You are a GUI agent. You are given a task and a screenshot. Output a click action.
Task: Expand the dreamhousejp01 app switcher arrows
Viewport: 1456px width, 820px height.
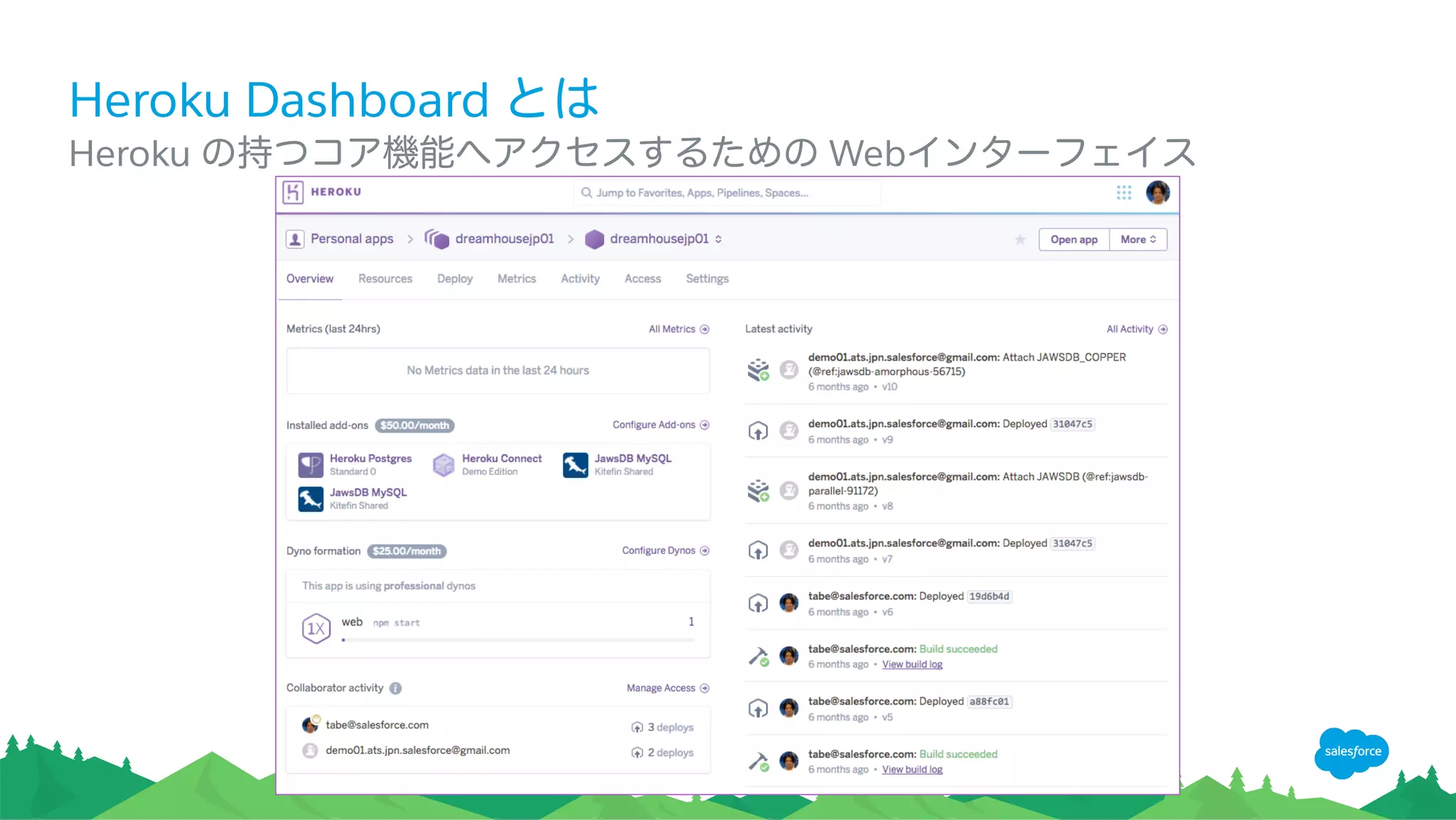coord(719,239)
